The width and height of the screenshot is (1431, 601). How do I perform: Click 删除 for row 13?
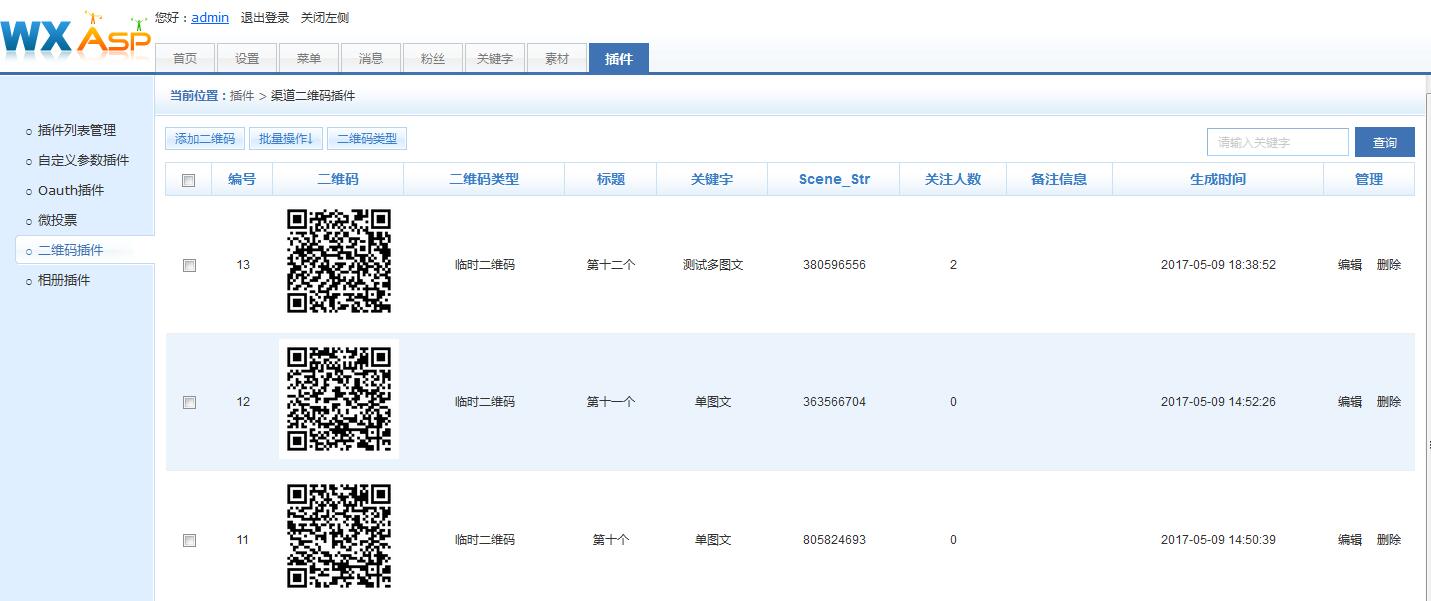pyautogui.click(x=1389, y=265)
